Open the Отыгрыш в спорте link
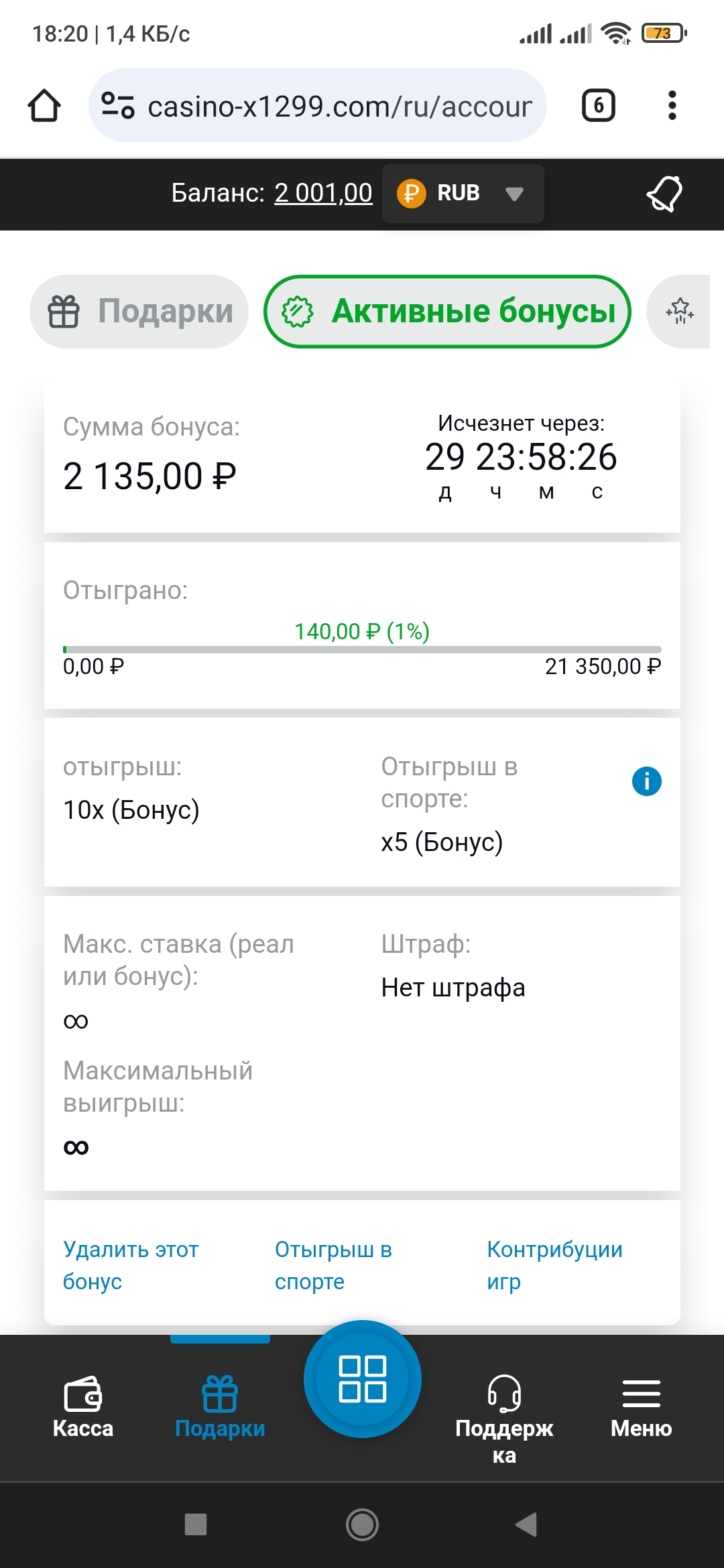The image size is (724, 1568). [x=333, y=1265]
